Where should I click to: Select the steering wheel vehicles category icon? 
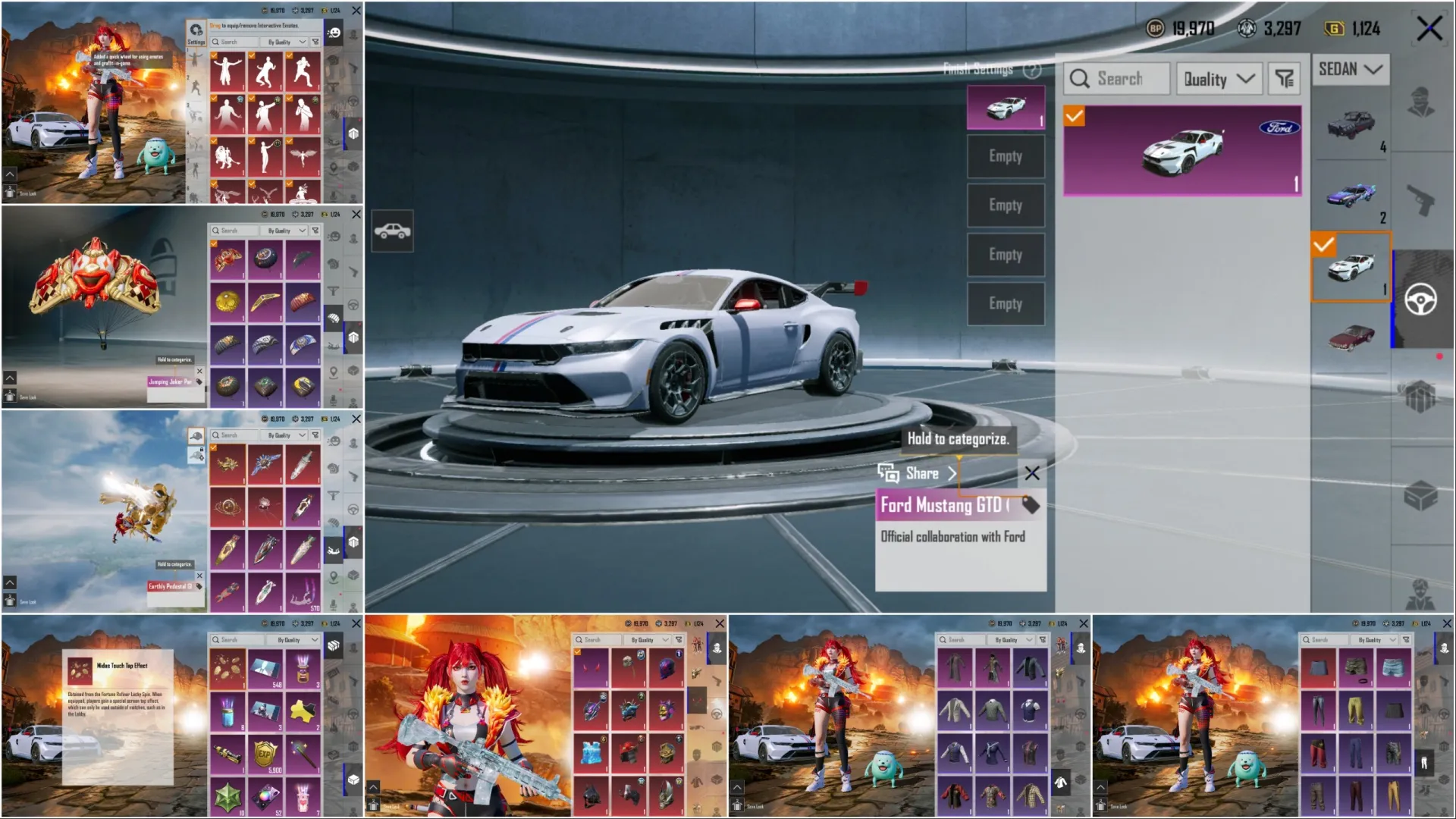pos(1420,300)
